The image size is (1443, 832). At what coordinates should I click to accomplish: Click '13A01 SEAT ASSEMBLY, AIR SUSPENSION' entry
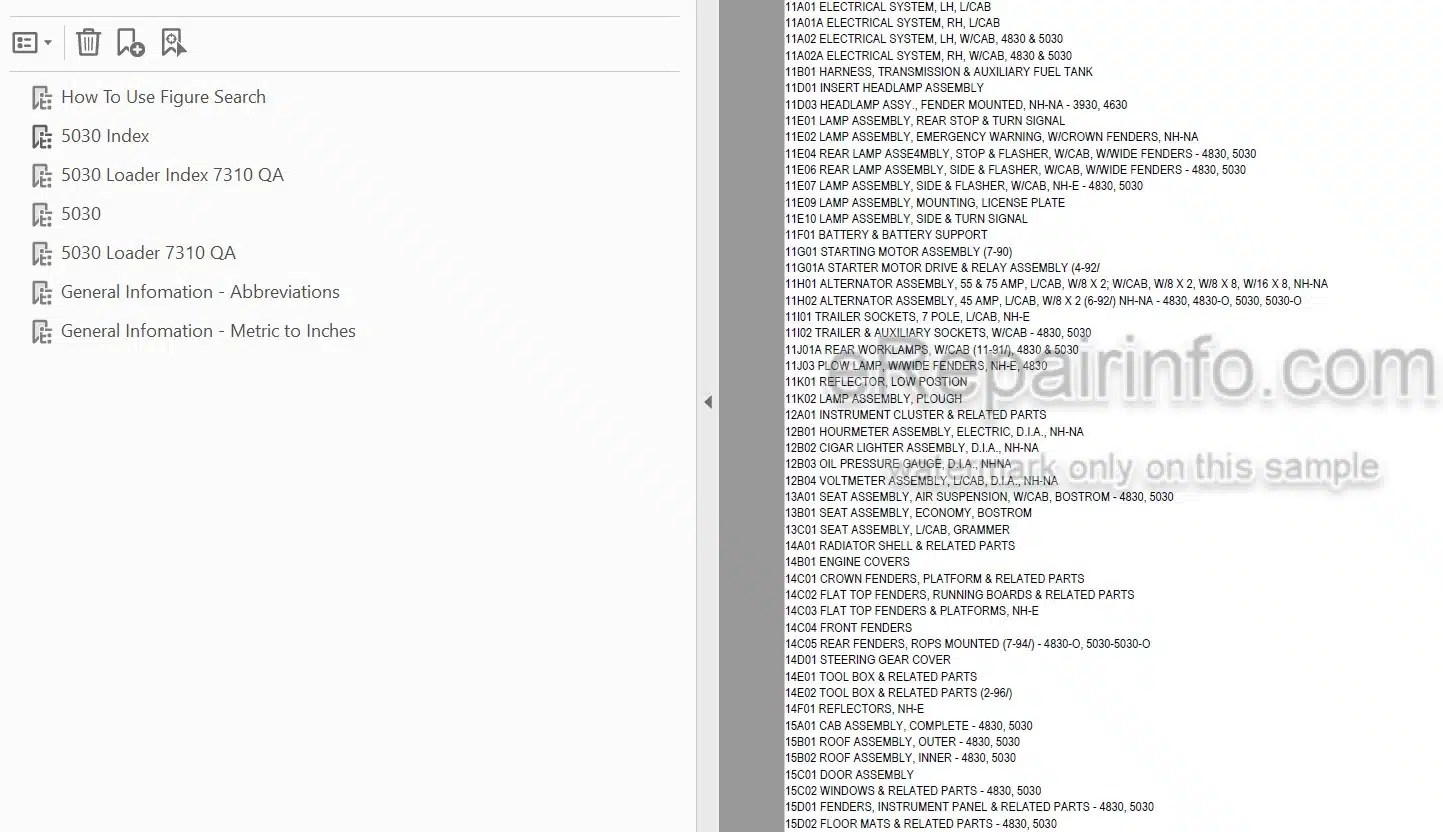point(979,497)
